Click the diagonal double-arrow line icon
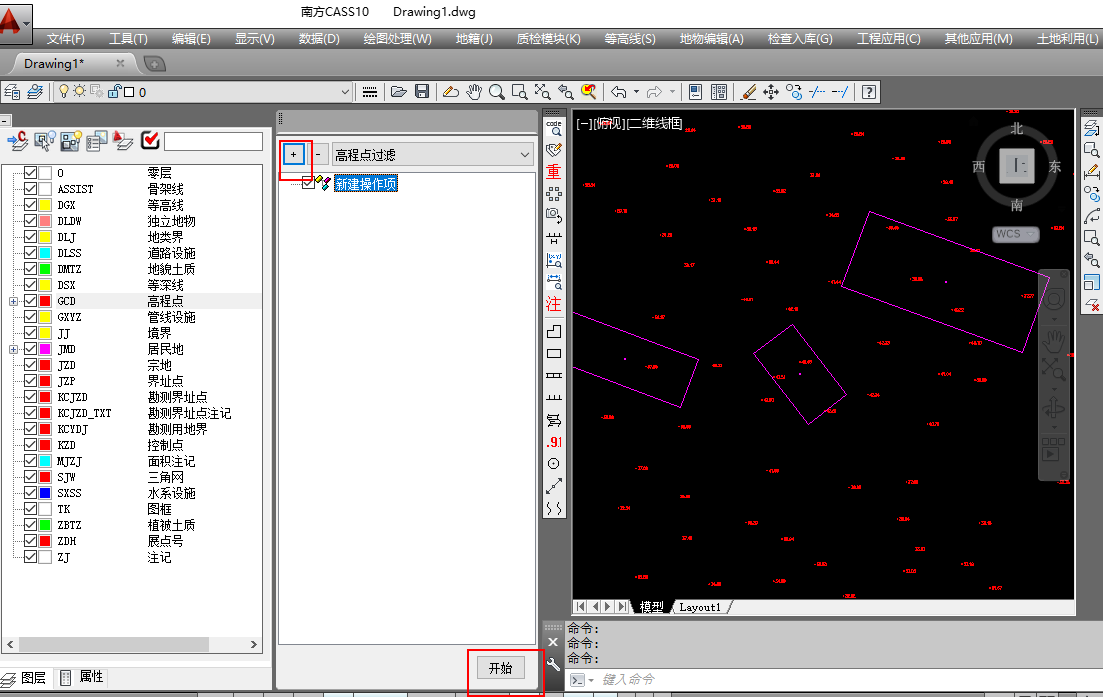This screenshot has width=1103, height=697. 554,485
